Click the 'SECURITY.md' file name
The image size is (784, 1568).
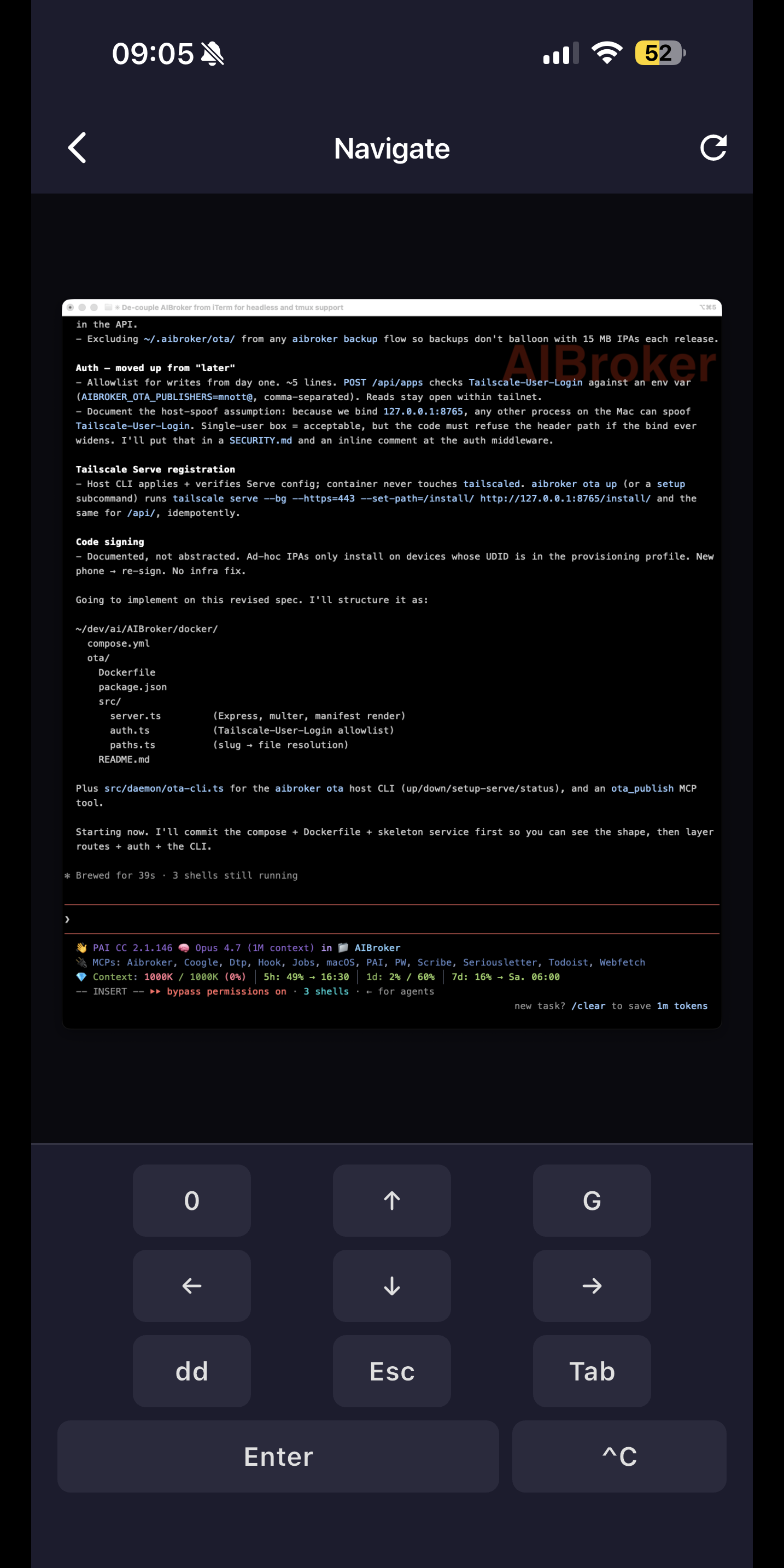pyautogui.click(x=261, y=440)
